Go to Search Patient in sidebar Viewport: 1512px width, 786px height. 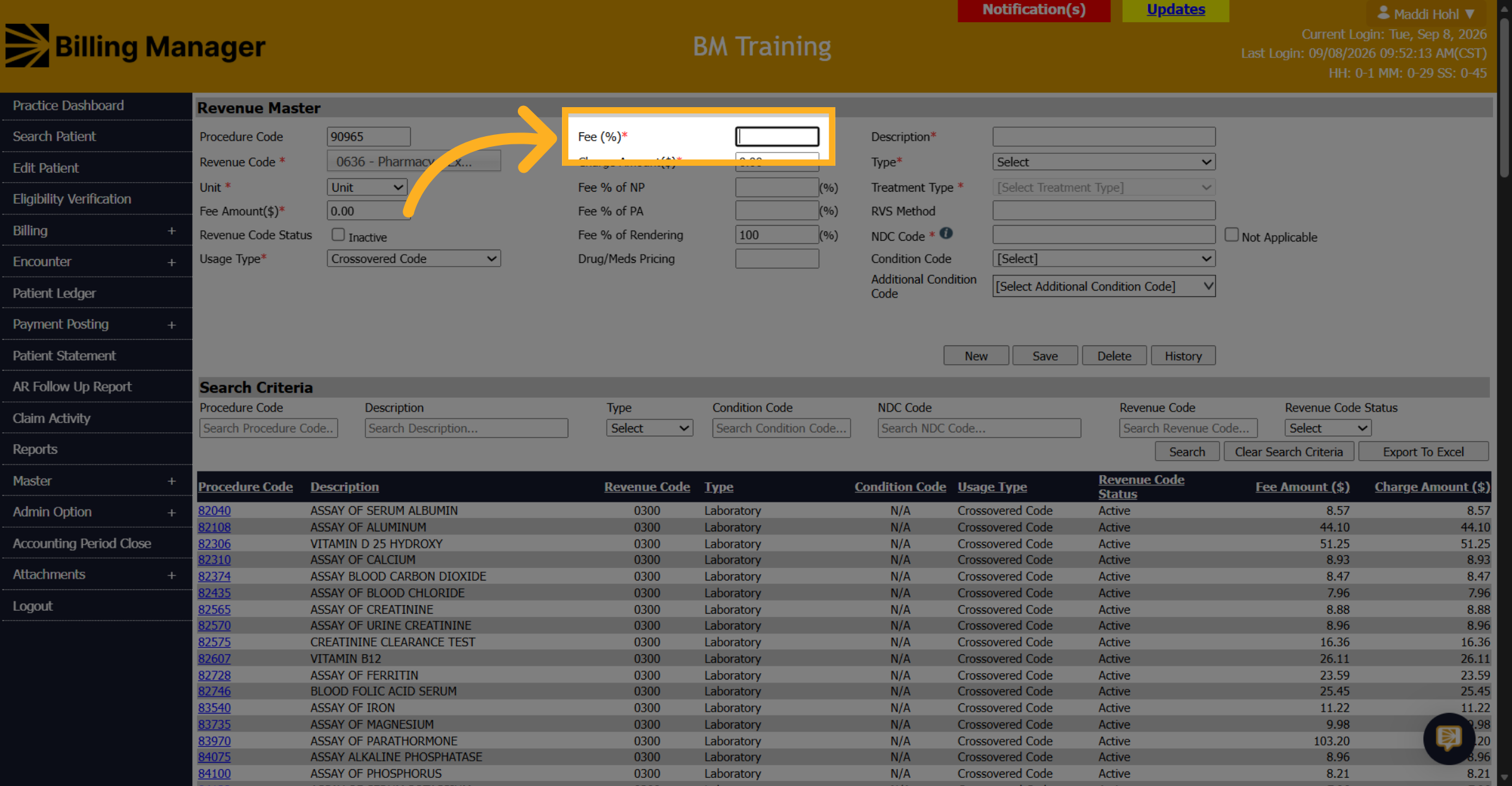pyautogui.click(x=54, y=136)
